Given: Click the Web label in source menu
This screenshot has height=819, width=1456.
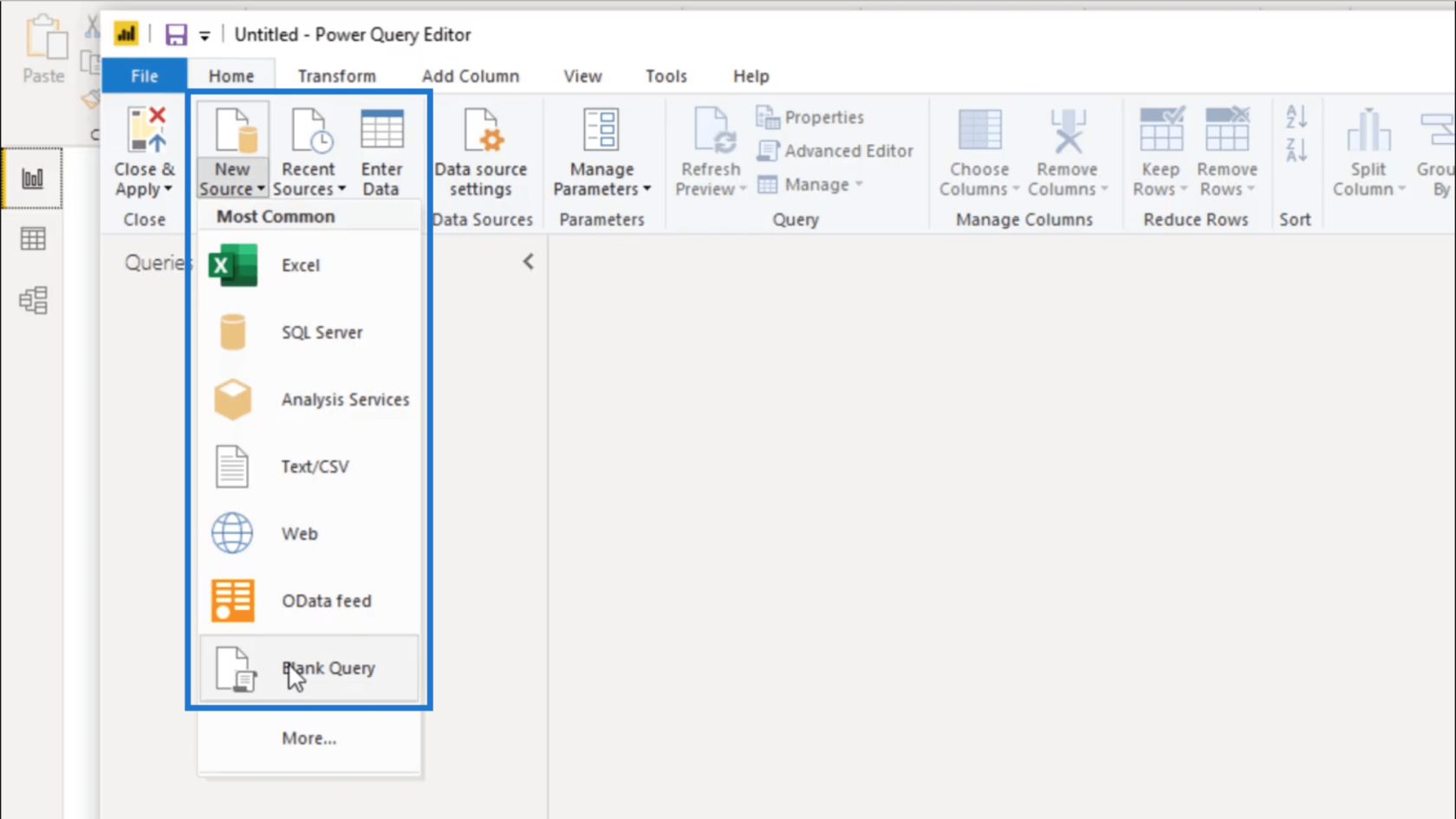Looking at the screenshot, I should click(299, 534).
